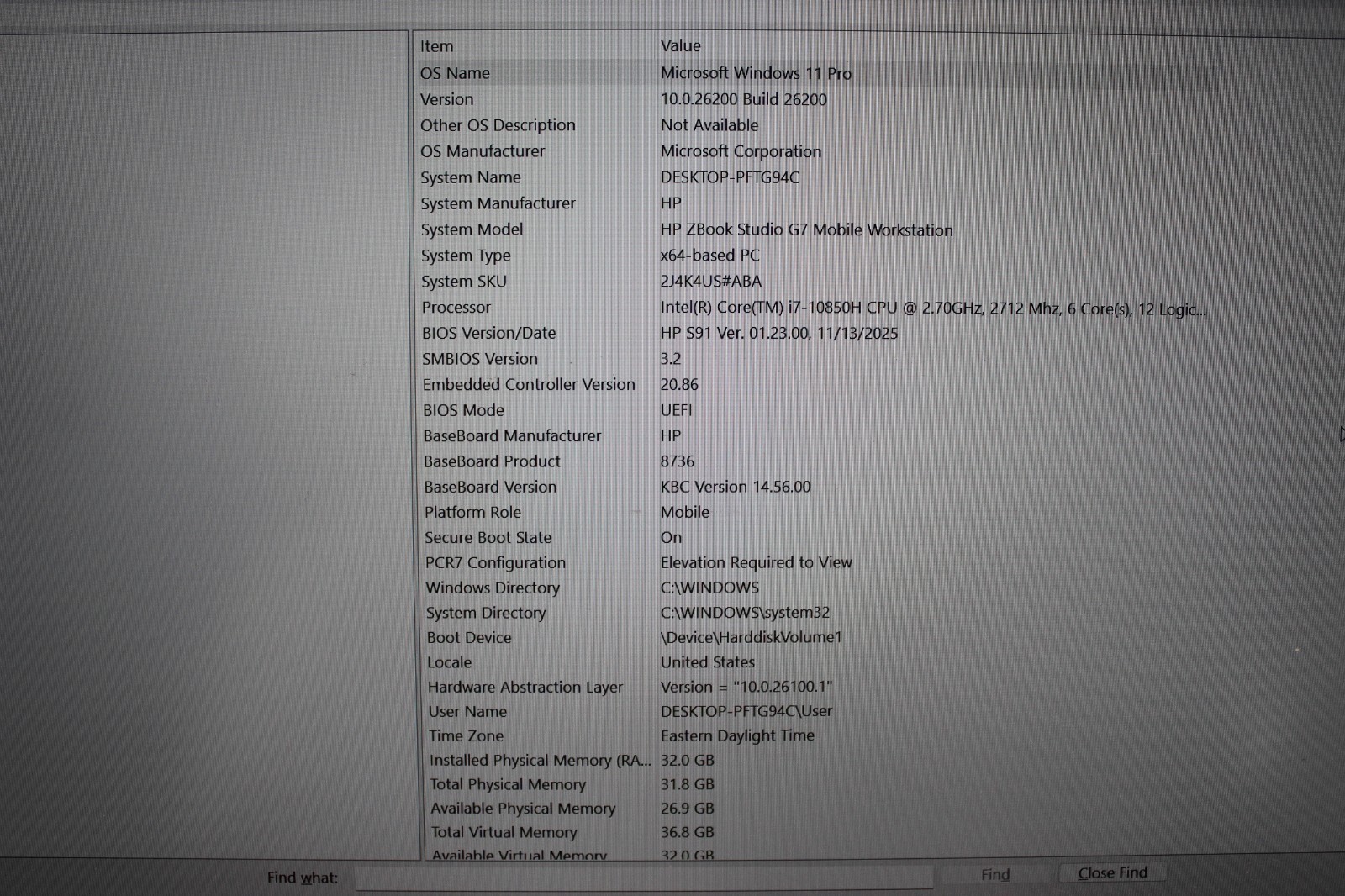Select '10.0.26200 Build 26200' value
Viewport: 1345px width, 896px height.
tap(744, 99)
